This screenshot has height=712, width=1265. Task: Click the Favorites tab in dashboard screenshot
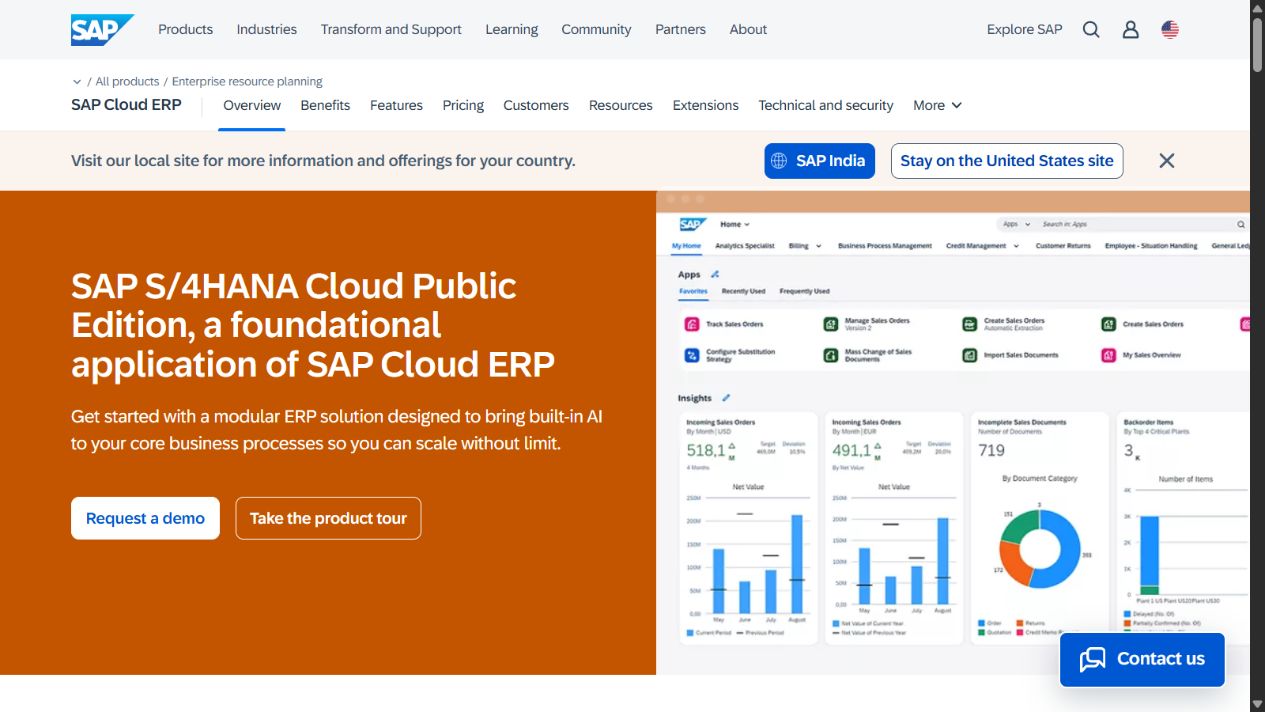click(x=693, y=291)
